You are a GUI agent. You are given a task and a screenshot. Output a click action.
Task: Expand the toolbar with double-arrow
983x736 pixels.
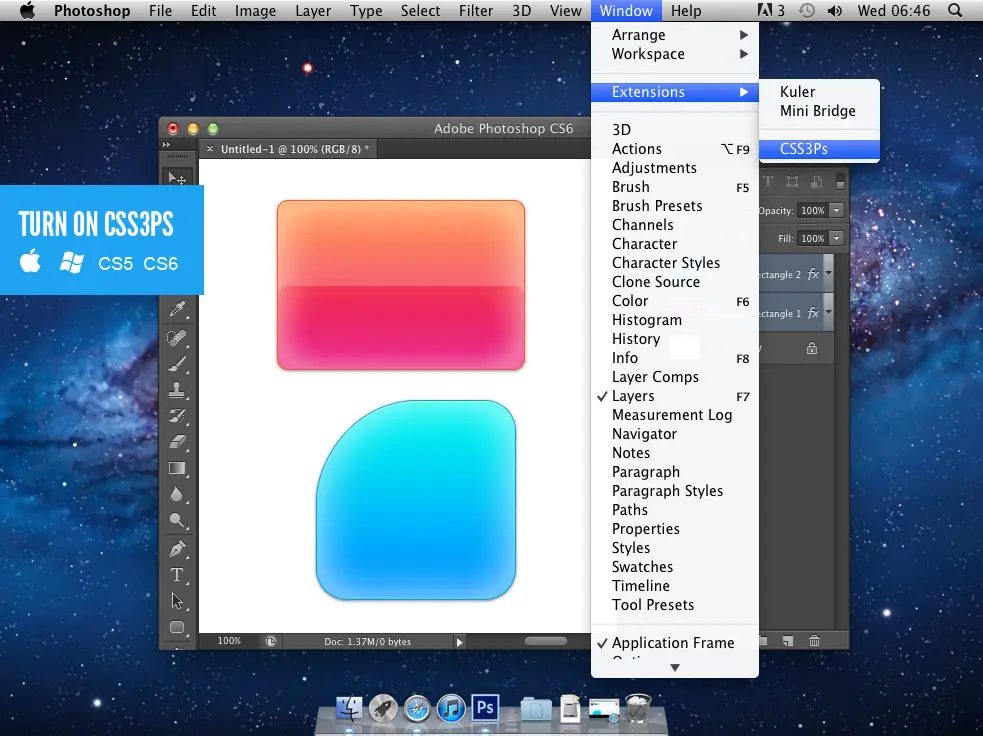pos(166,145)
